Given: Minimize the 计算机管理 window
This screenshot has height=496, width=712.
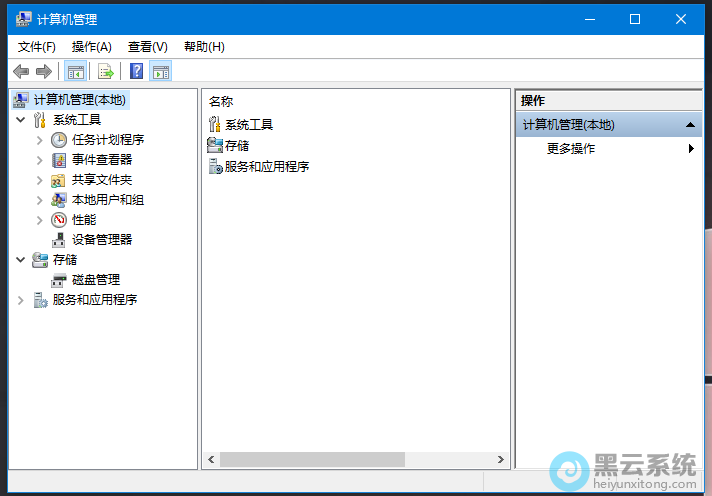Looking at the screenshot, I should coord(590,19).
